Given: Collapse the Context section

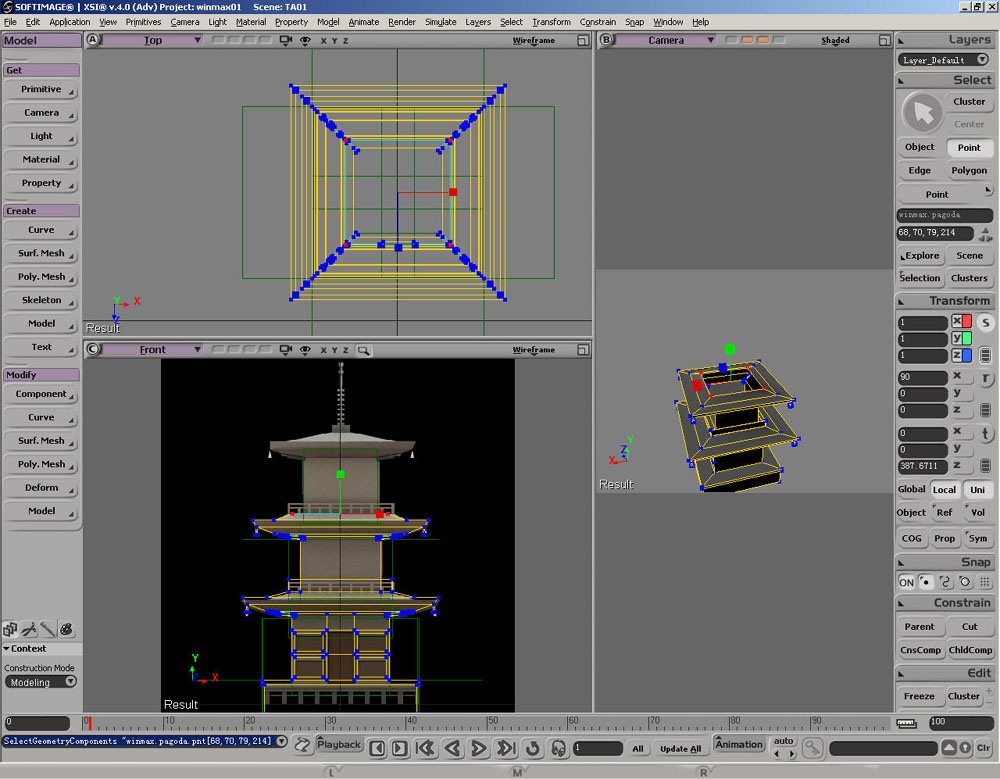Looking at the screenshot, I should point(6,648).
